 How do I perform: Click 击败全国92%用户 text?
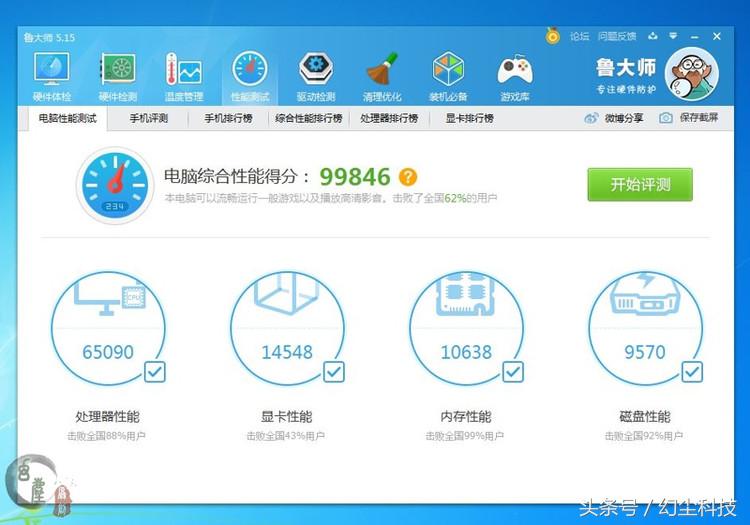pos(644,436)
